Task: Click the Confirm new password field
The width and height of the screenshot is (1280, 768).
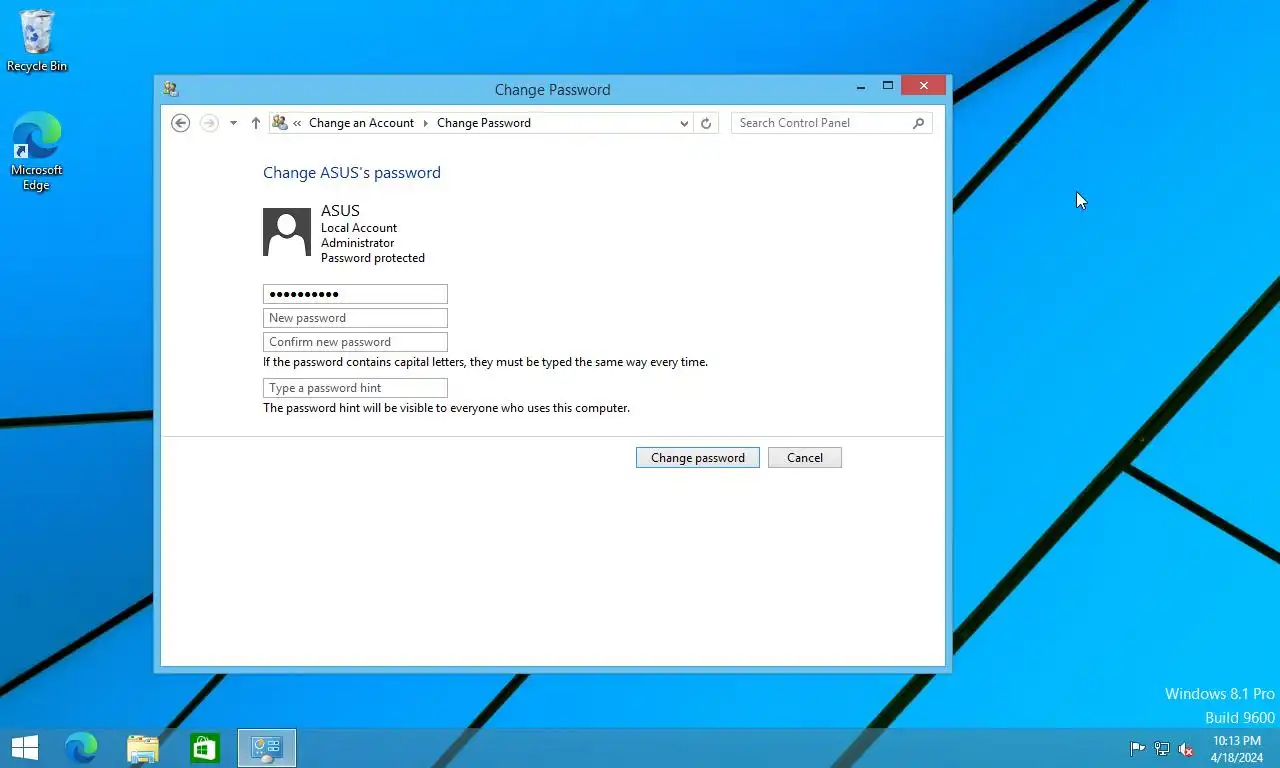Action: pyautogui.click(x=355, y=342)
